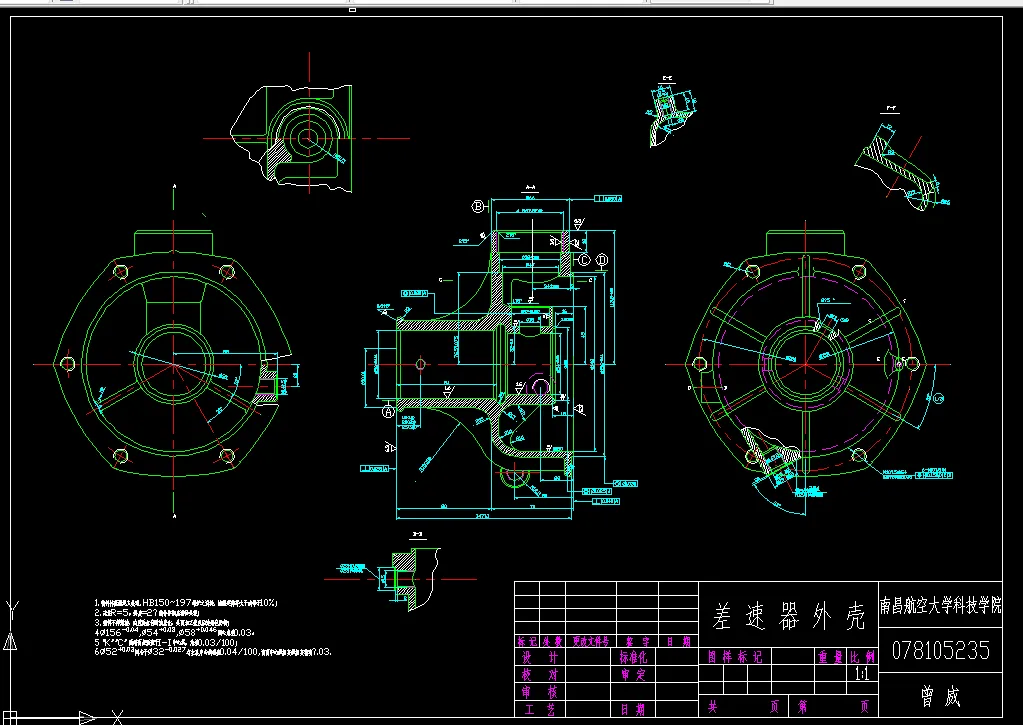
Task: Select note line 4 starting with 4ø156
Action: click(175, 632)
